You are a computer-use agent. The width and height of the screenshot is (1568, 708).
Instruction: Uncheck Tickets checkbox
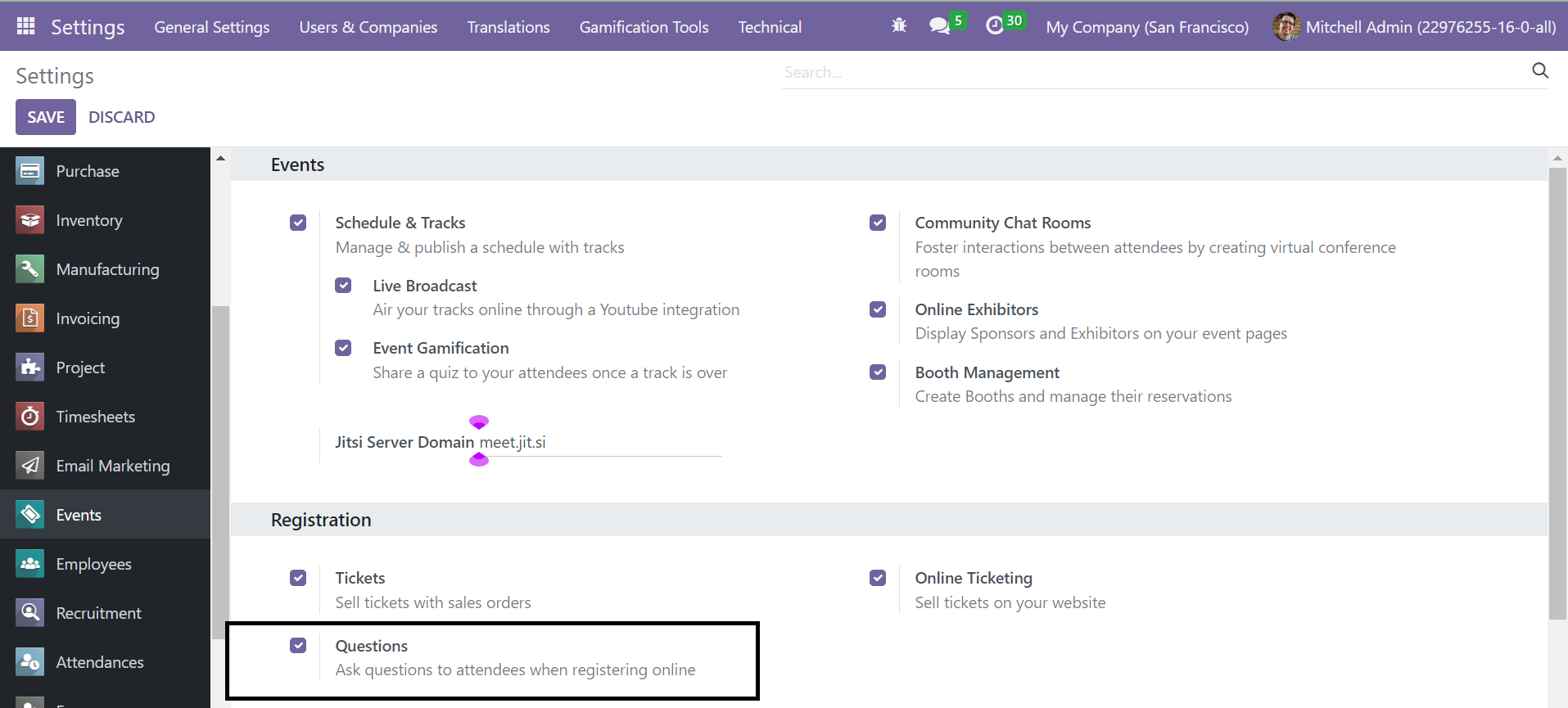click(298, 578)
